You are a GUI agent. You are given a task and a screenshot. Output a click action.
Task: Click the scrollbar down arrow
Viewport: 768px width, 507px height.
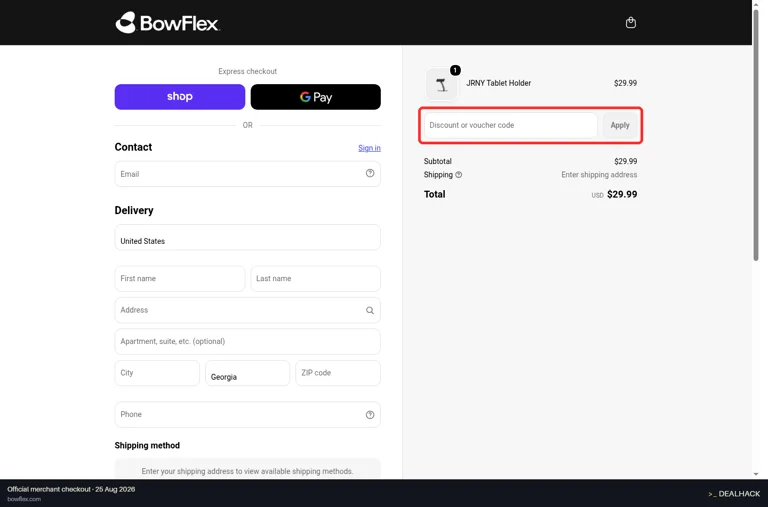pyautogui.click(x=756, y=474)
